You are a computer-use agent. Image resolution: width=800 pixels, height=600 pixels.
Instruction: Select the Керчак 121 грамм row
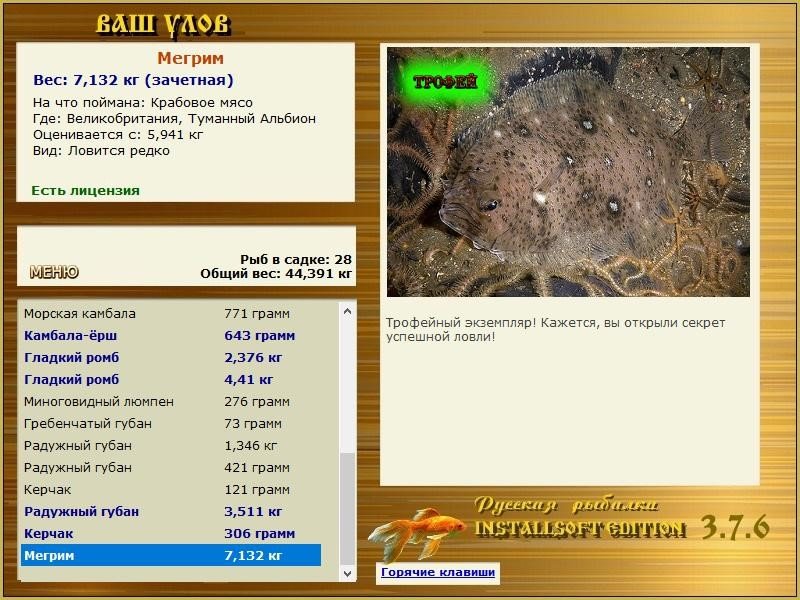tap(171, 489)
